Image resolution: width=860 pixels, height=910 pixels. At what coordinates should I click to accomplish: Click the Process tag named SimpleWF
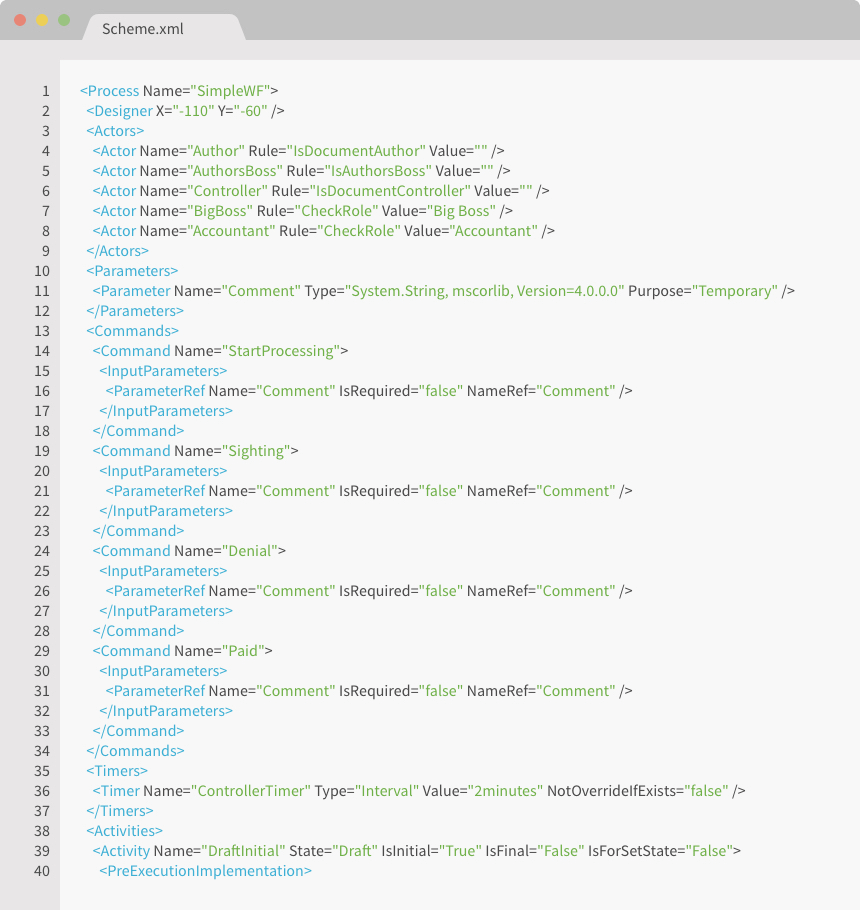tap(179, 91)
